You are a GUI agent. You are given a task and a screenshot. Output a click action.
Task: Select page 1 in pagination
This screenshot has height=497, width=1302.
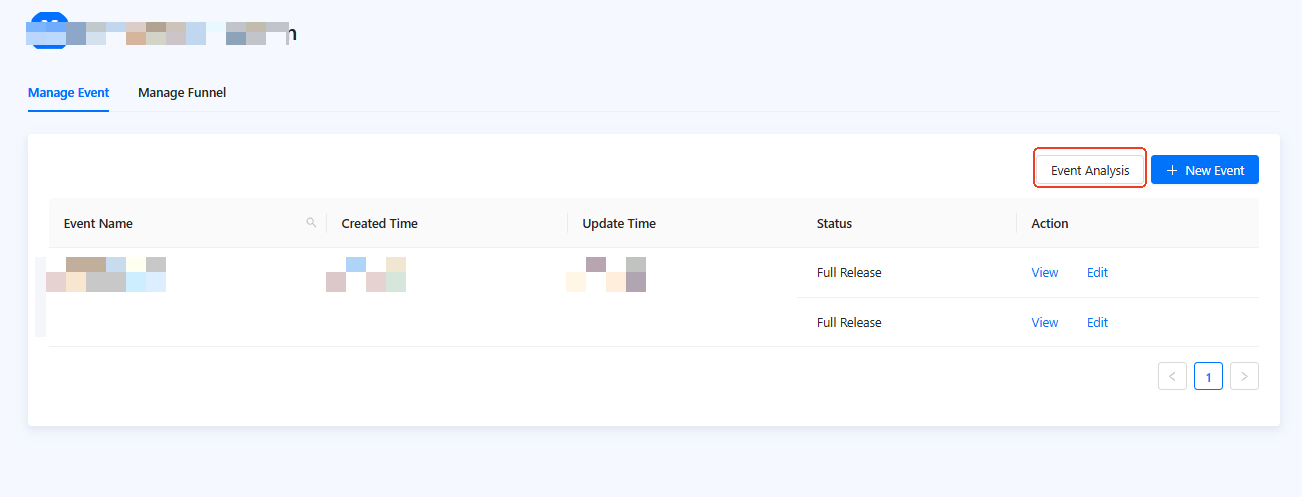tap(1208, 377)
